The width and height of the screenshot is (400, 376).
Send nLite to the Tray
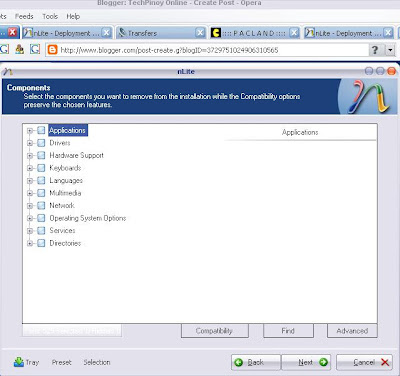[x=26, y=362]
